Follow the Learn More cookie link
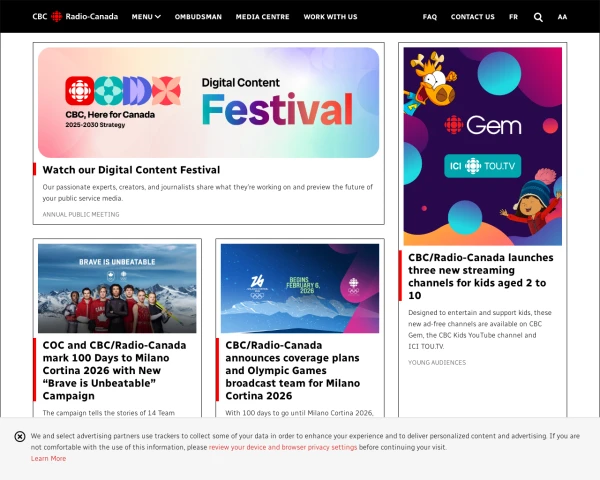The width and height of the screenshot is (600, 480). point(48,458)
